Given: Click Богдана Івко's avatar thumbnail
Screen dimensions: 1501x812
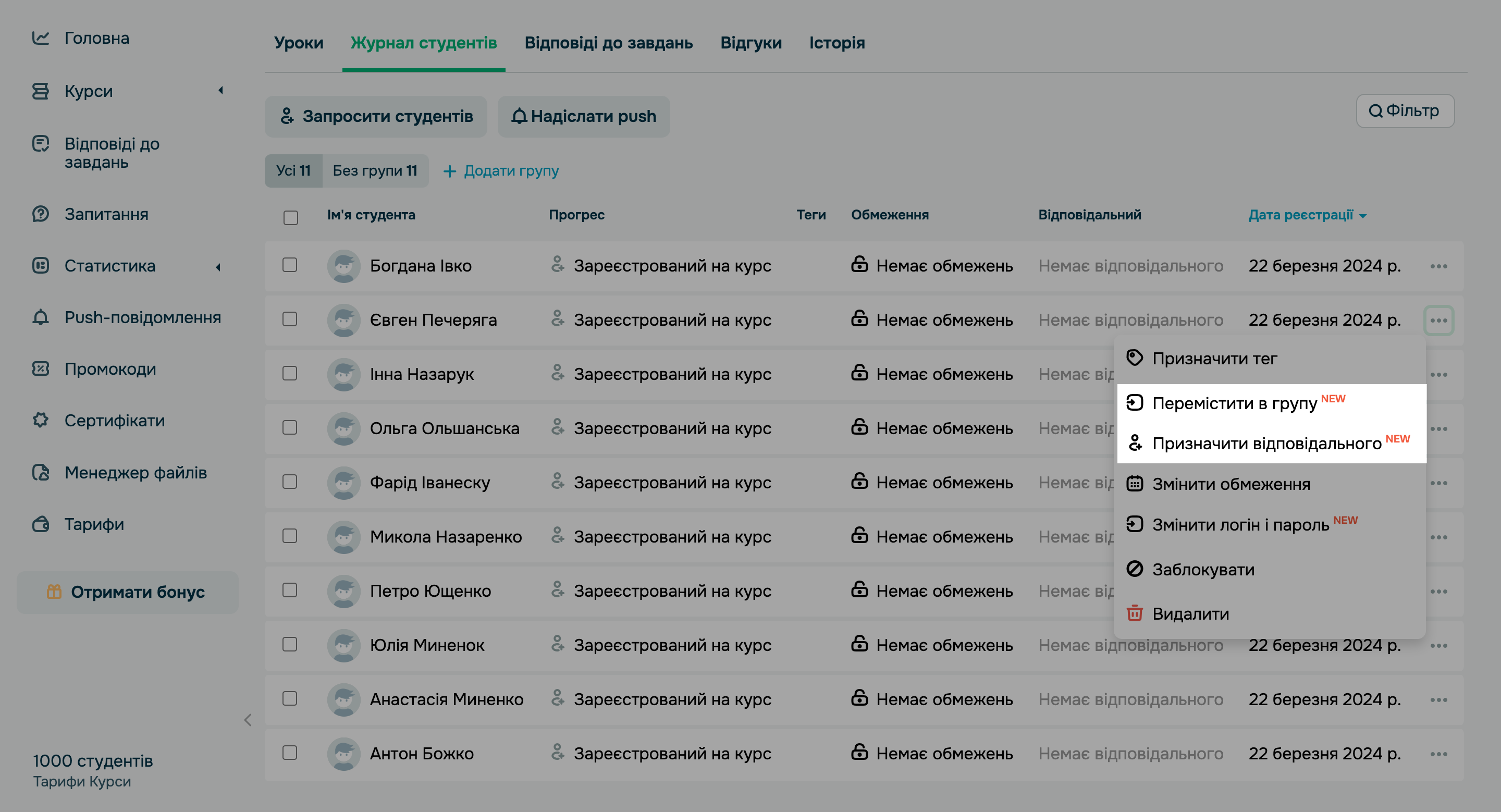Looking at the screenshot, I should click(x=344, y=266).
